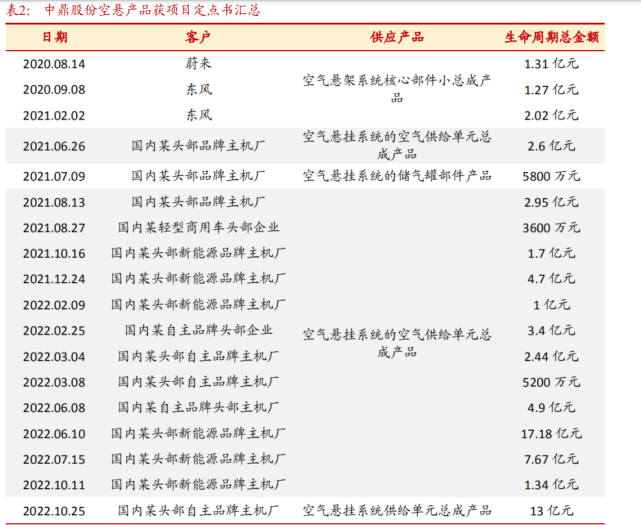Click the date 2021.07.09
The width and height of the screenshot is (641, 525).
(54, 177)
